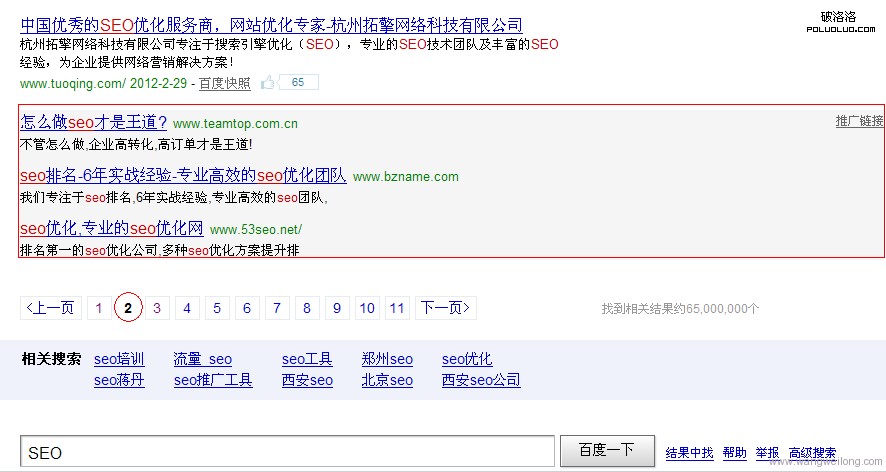Open the 高级搜索 advanced search link
Screen dimensions: 886x472
811,453
